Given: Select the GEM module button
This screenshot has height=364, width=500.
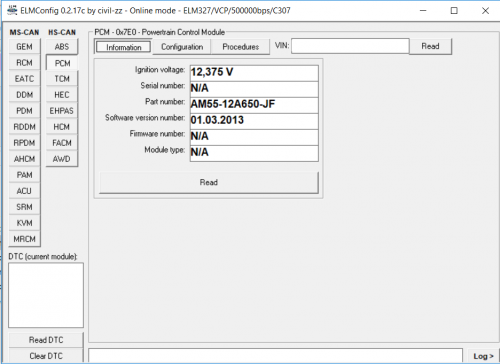Looking at the screenshot, I should click(x=25, y=47).
